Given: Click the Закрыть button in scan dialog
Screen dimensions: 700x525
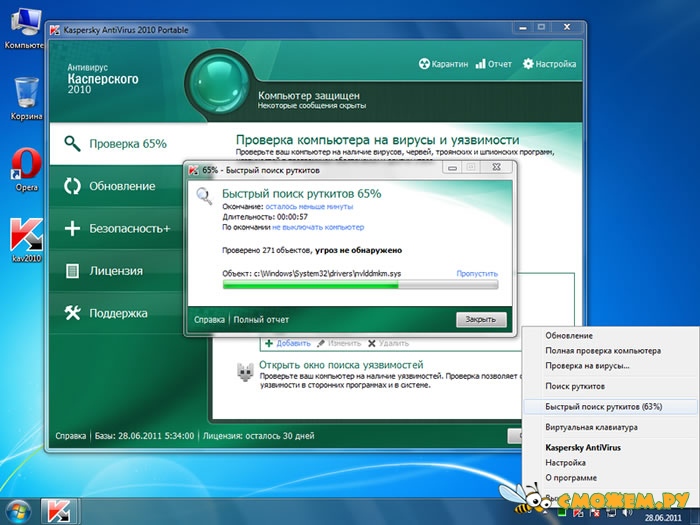Looking at the screenshot, I should [x=481, y=319].
